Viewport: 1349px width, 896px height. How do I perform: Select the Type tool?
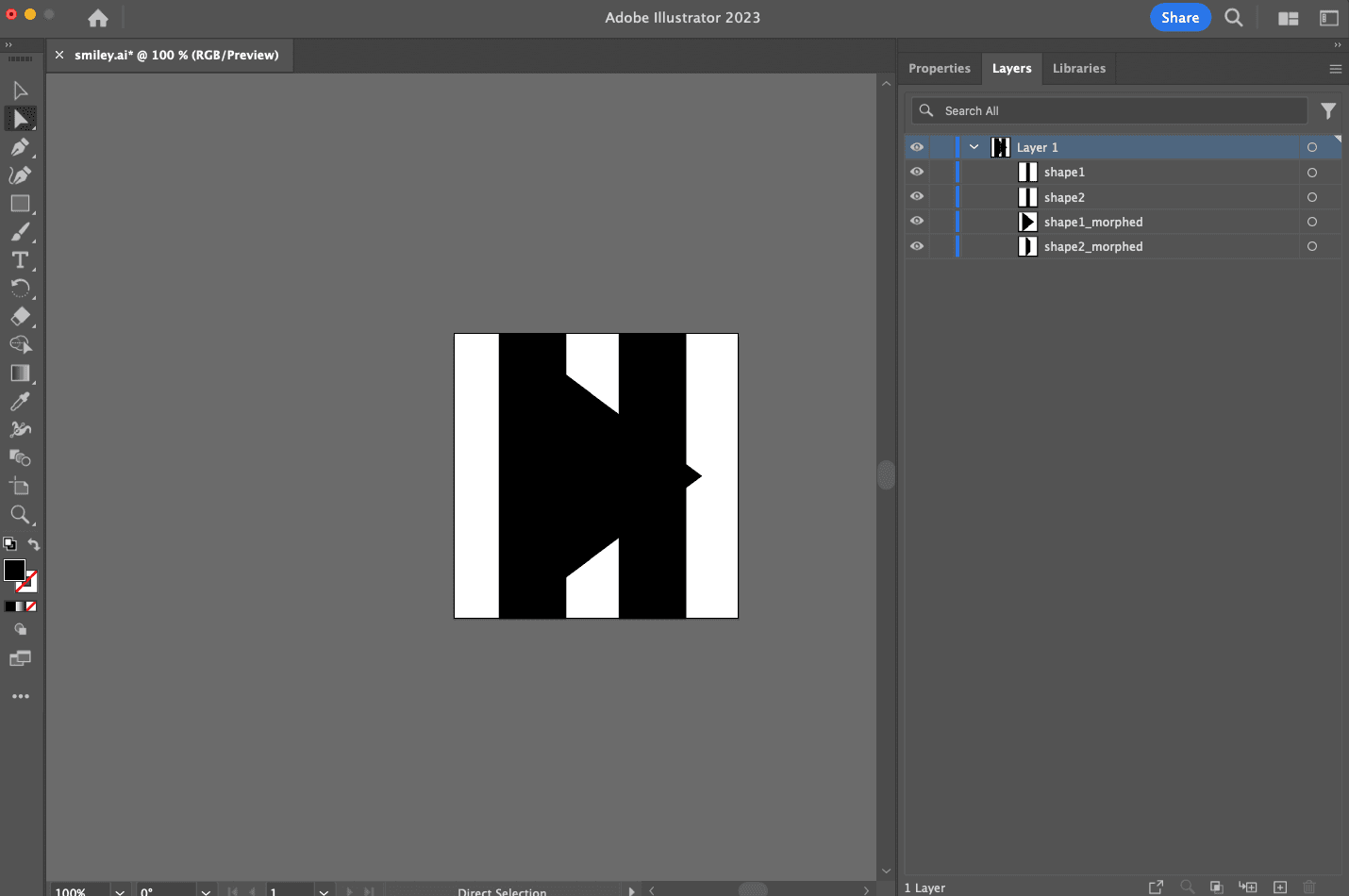pyautogui.click(x=21, y=260)
